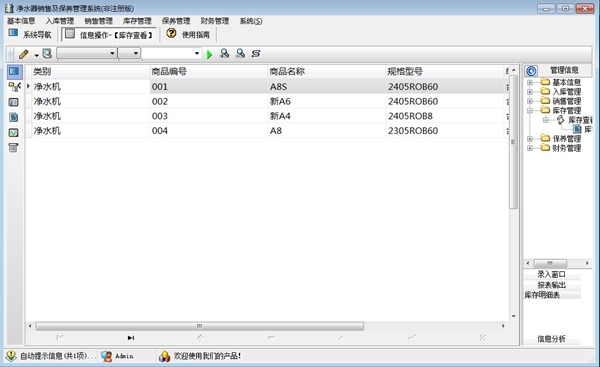The image size is (600, 367).
Task: Run the query with the green arrow
Action: pos(209,54)
